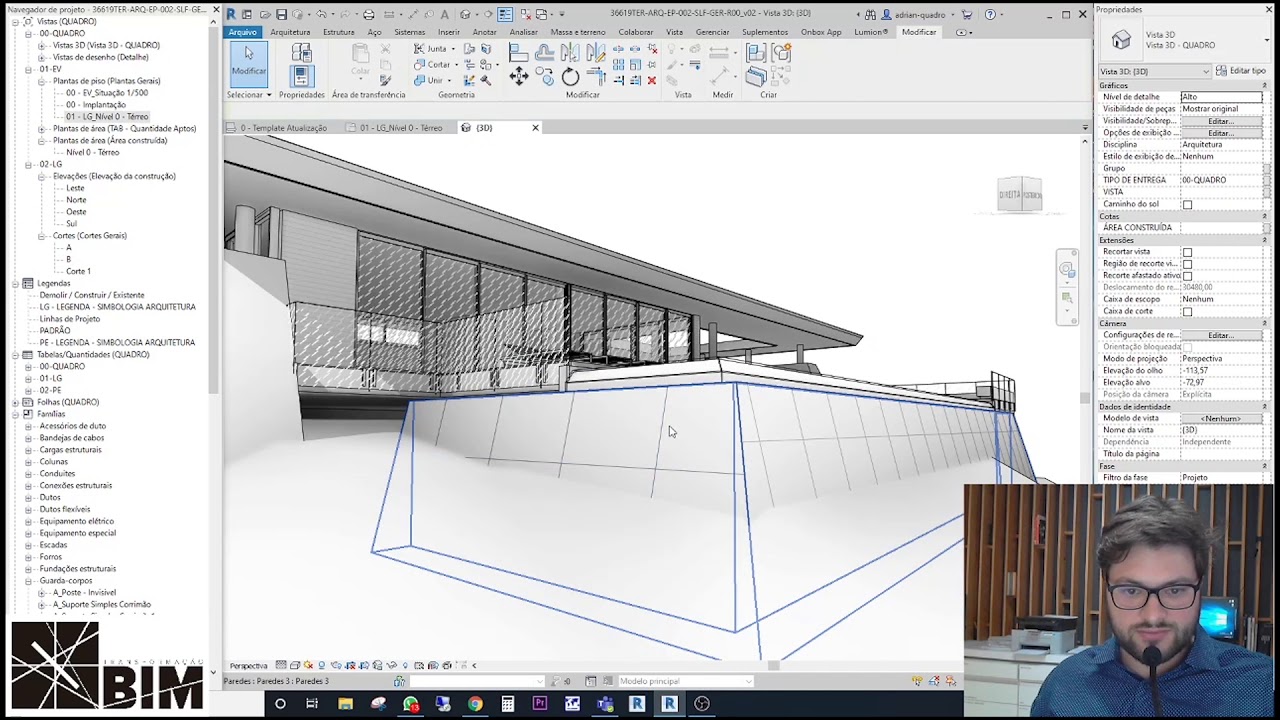Click the Save icon in quick access toolbar

(282, 15)
